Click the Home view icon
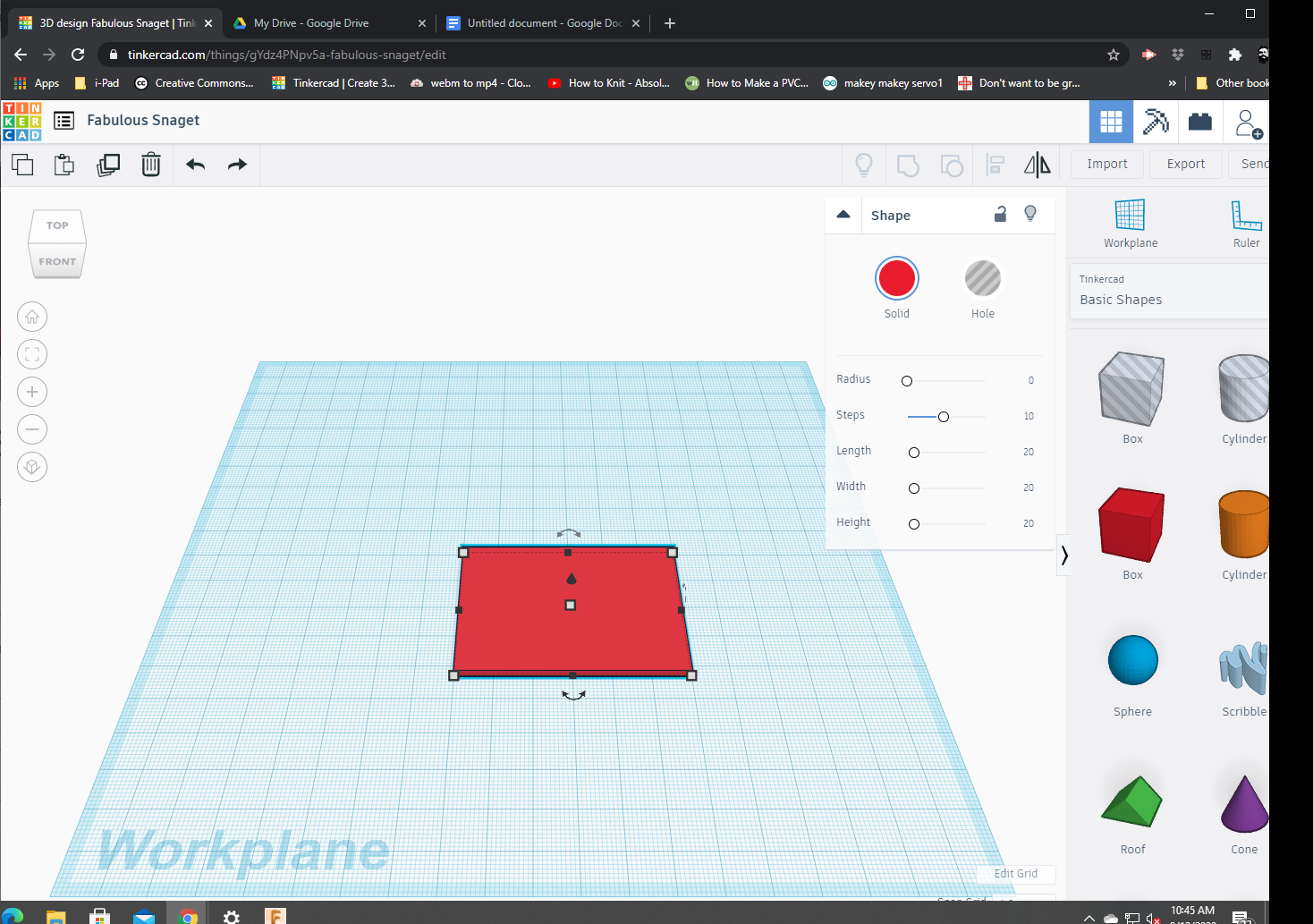The image size is (1313, 924). pyautogui.click(x=32, y=317)
